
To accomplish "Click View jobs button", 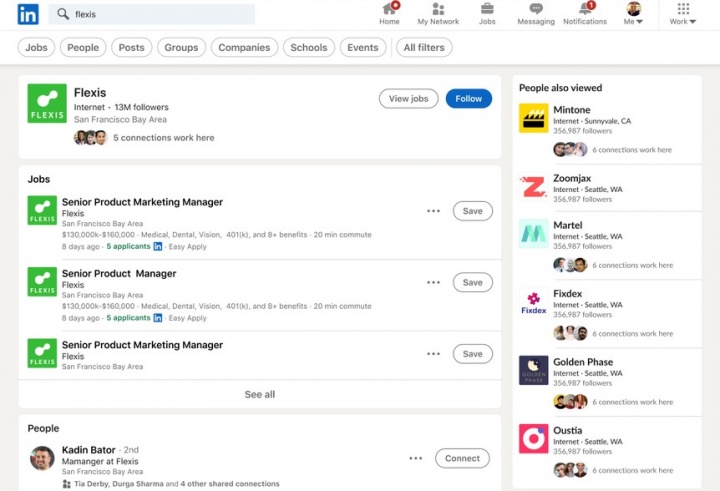I will tap(409, 99).
